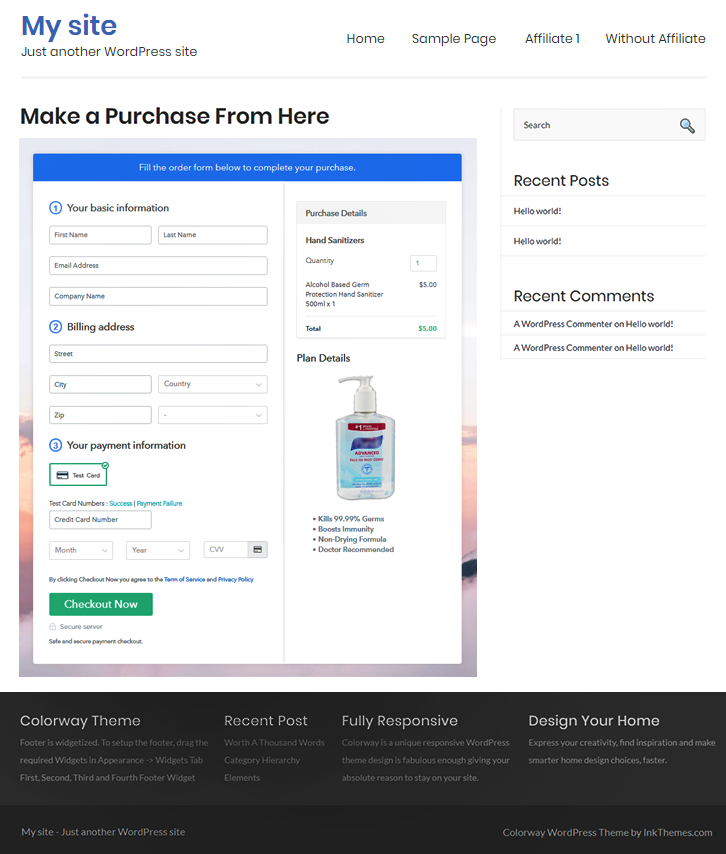Click the search magnifier icon
Screen dimensions: 726x854
coord(686,125)
